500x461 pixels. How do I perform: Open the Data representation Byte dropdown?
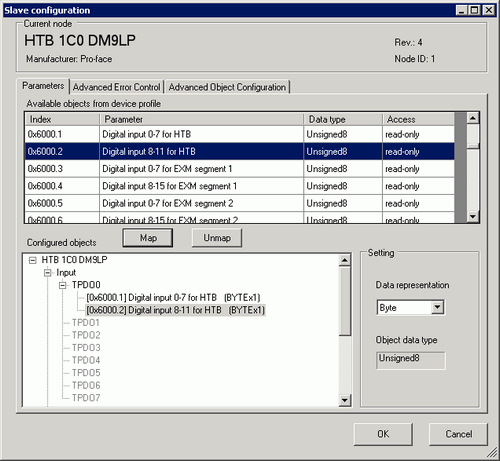[x=438, y=307]
